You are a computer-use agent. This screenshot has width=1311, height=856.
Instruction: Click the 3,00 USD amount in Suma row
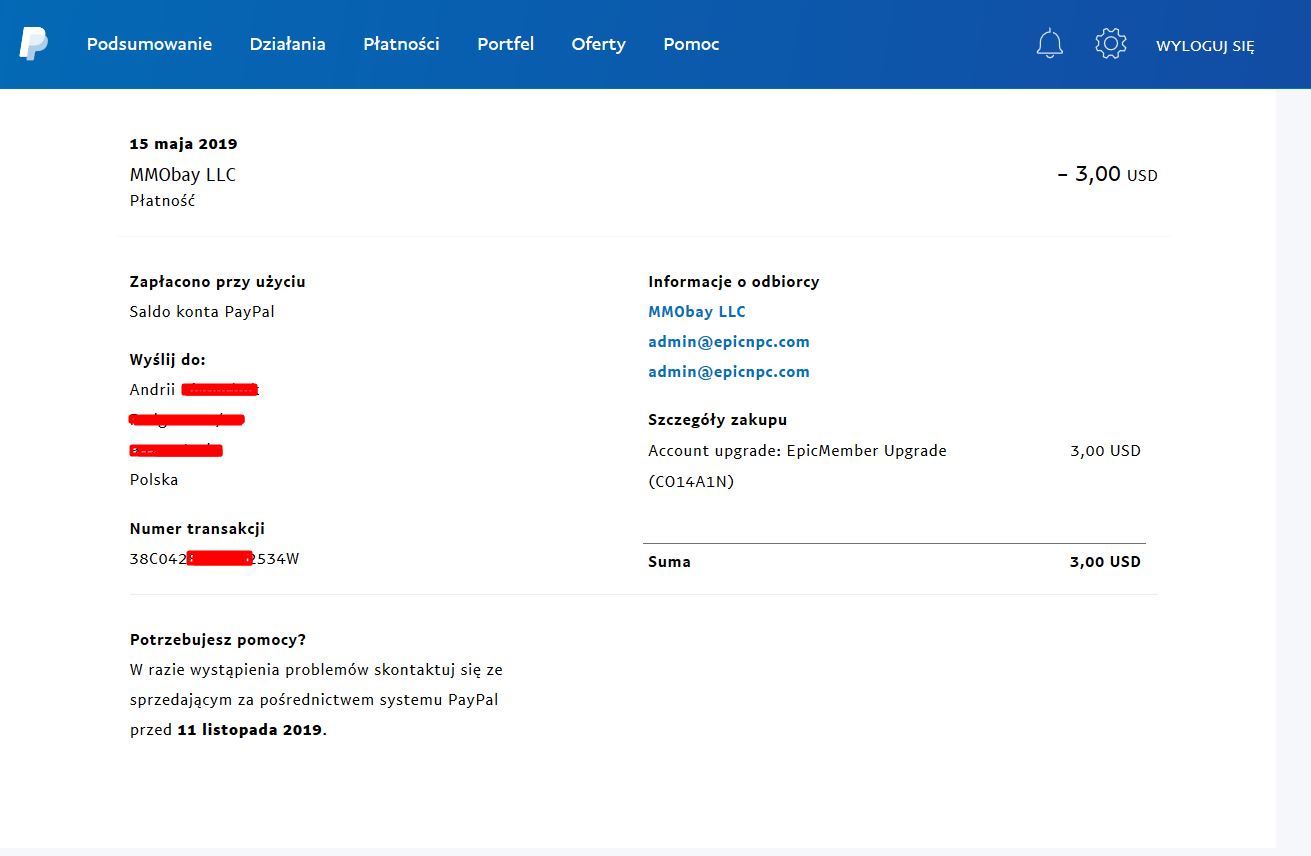tap(1105, 562)
